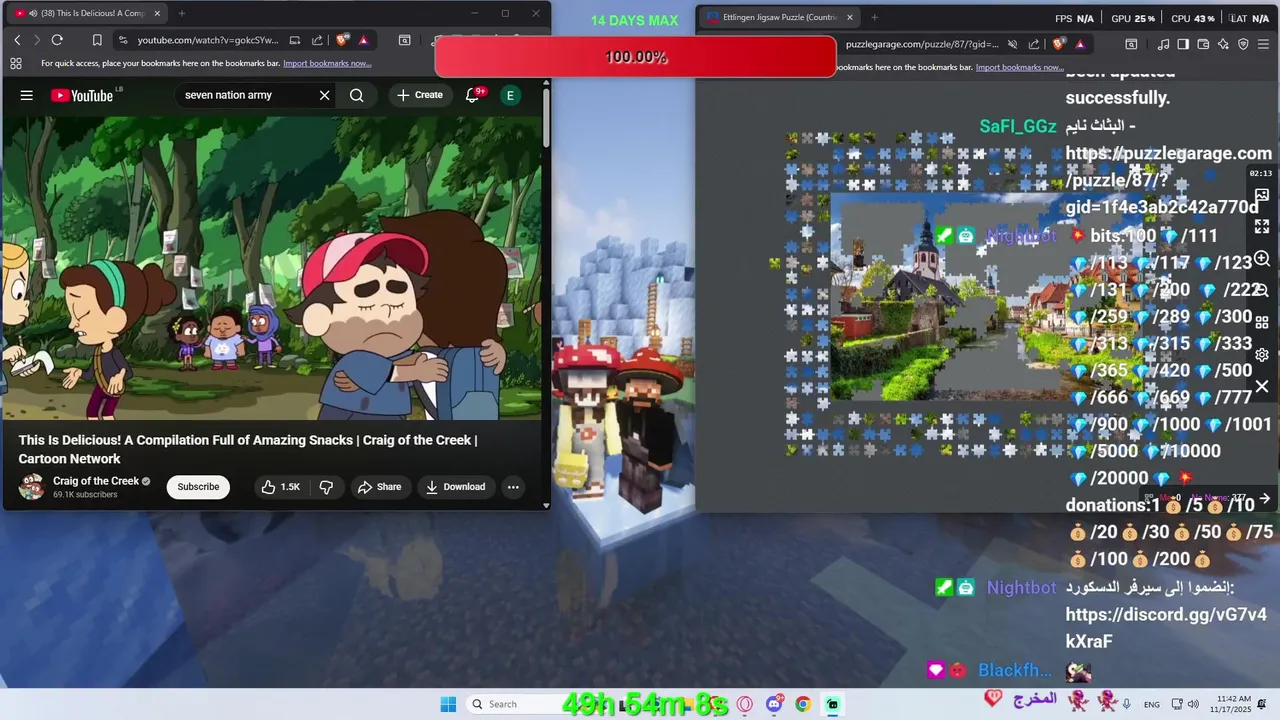Open search sidebar icon in puzzle toolbar
The image size is (1280, 720).
(1131, 44)
